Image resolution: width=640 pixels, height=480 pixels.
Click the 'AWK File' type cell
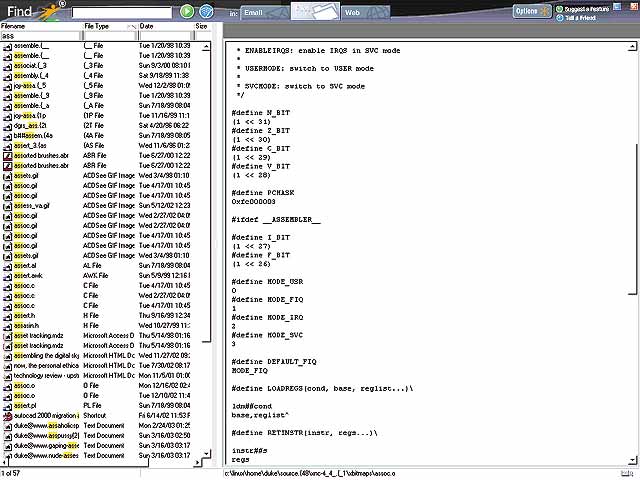[96, 276]
